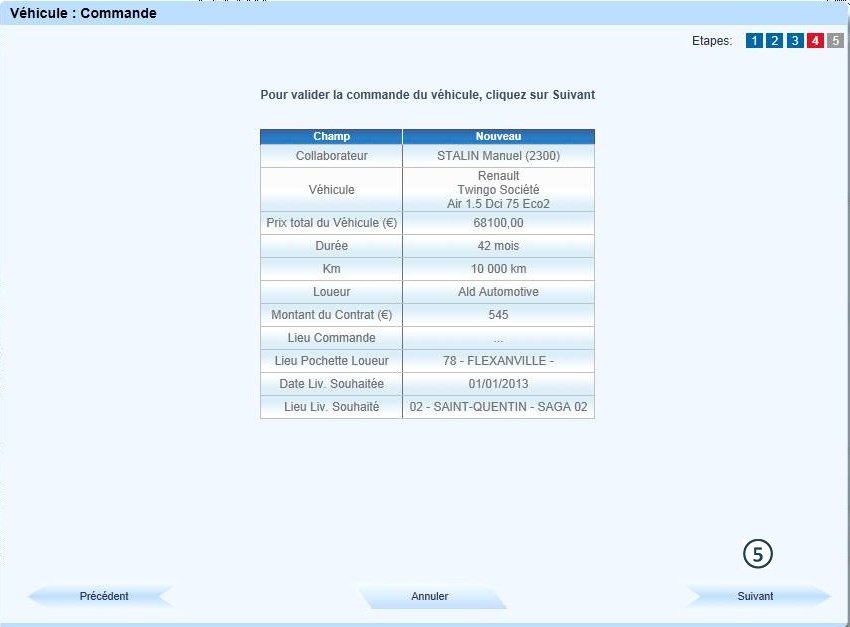Select the 68100,00 total price value
This screenshot has height=627, width=850.
[498, 223]
